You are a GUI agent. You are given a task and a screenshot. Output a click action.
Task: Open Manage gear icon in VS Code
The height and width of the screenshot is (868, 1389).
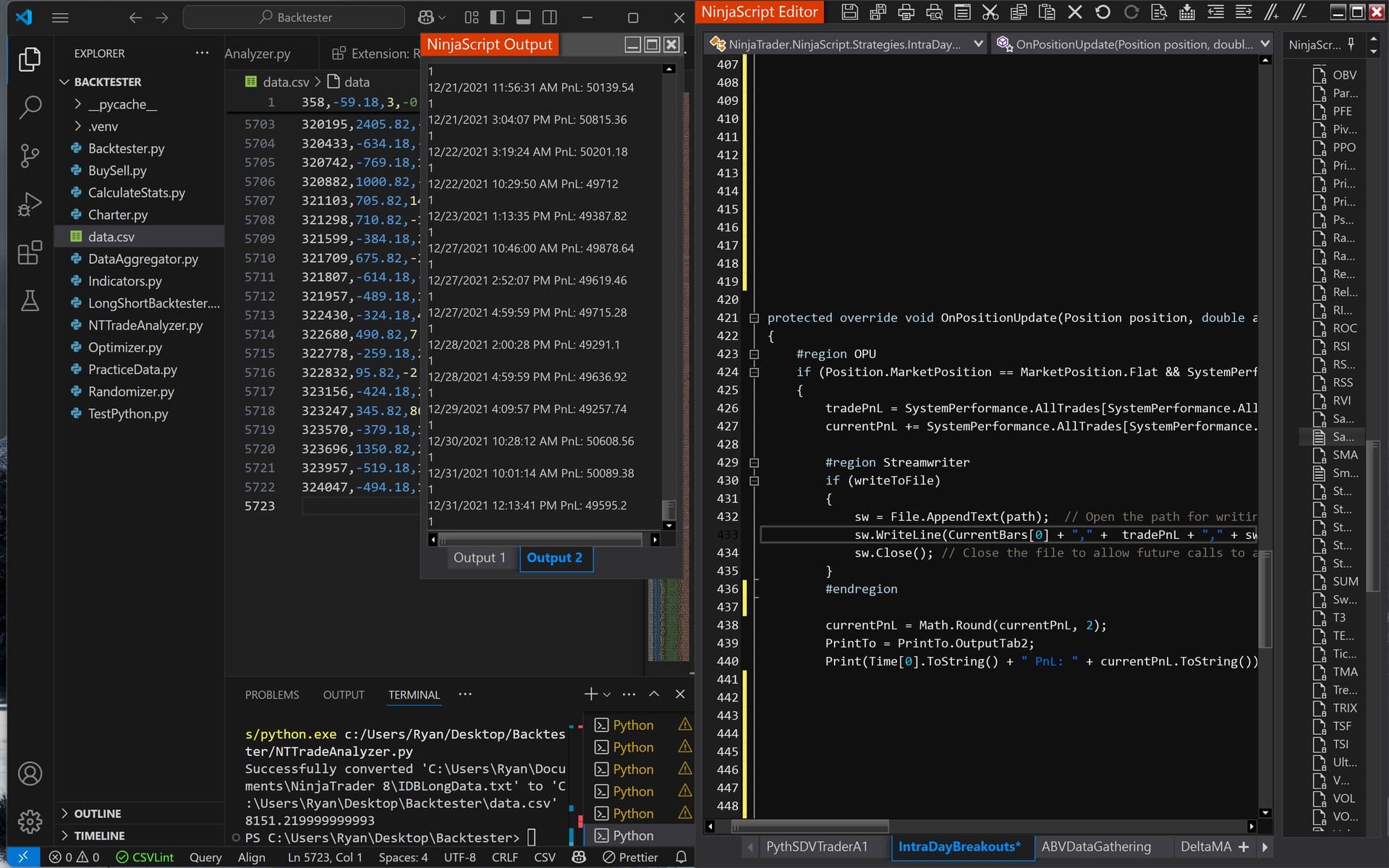point(30,821)
